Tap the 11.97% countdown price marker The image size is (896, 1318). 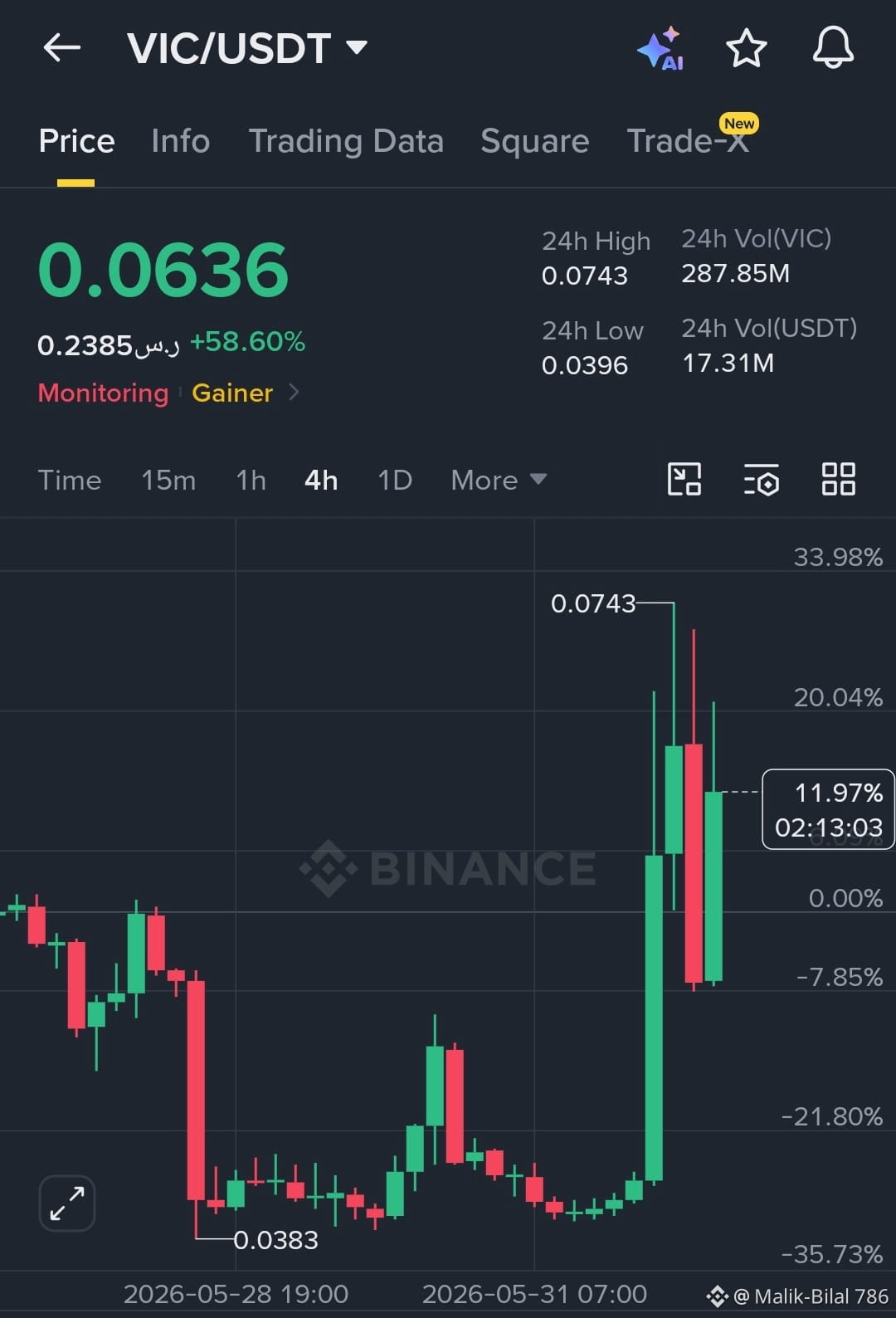point(828,809)
